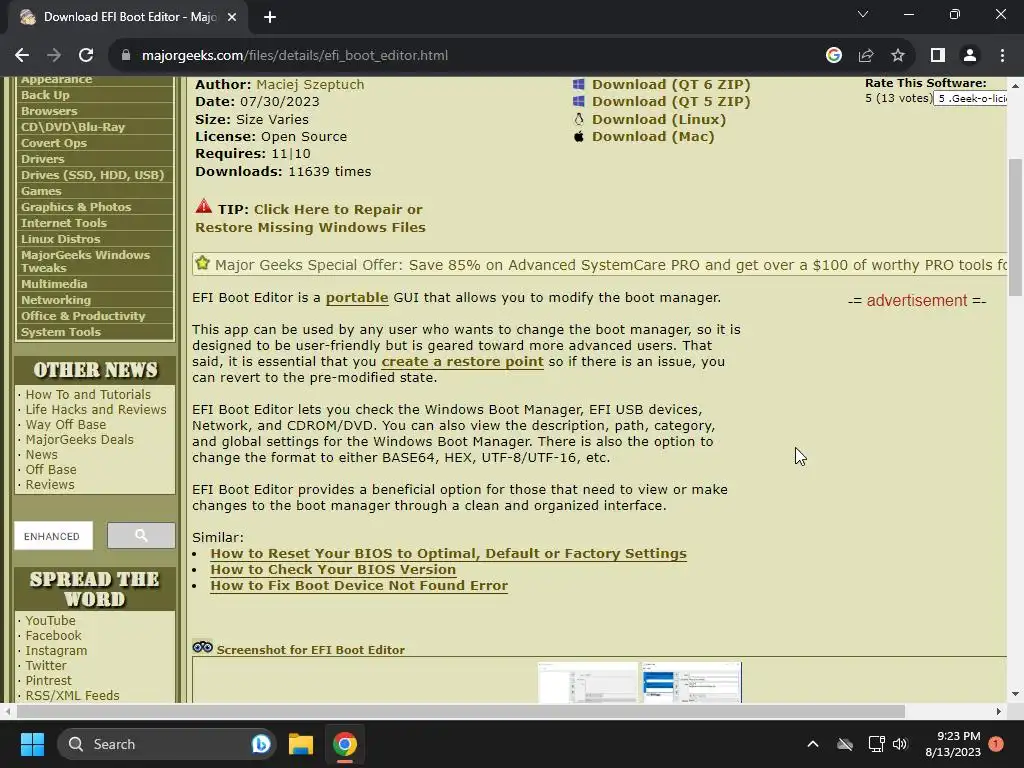Open Chrome profile menu
Image resolution: width=1024 pixels, height=768 pixels.
tap(970, 56)
